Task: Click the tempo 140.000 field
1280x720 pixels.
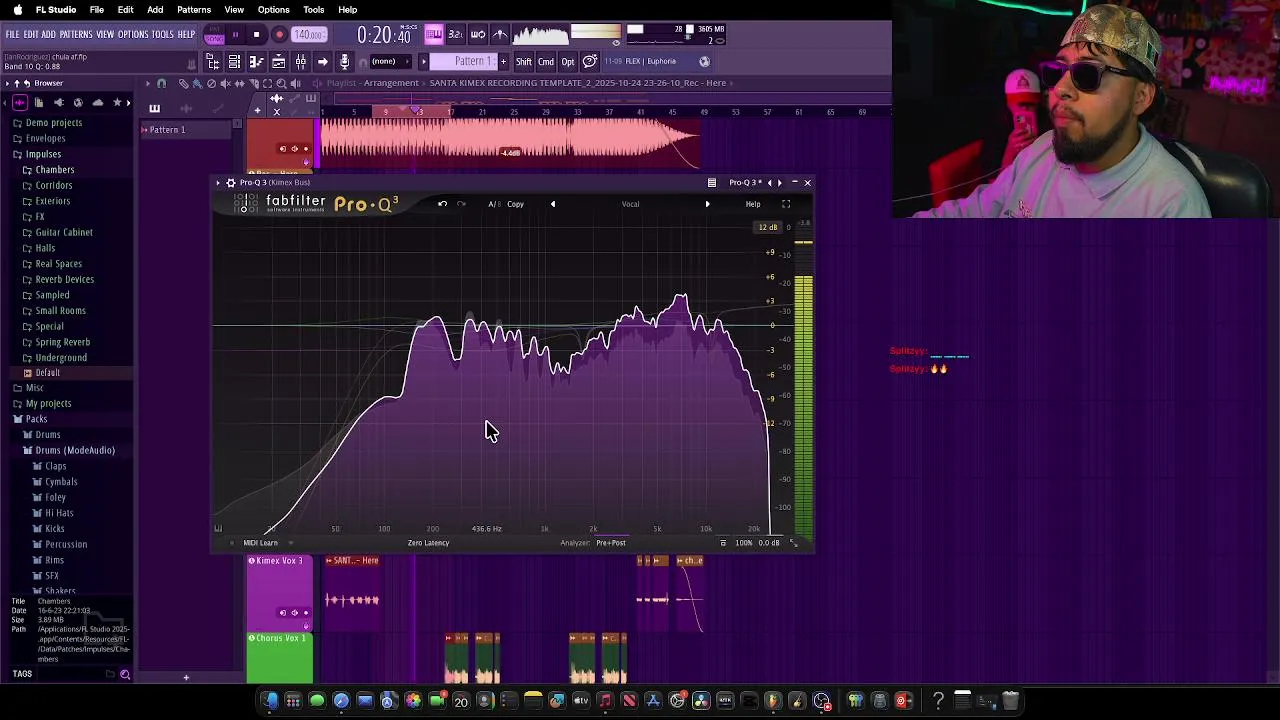Action: click(x=308, y=35)
